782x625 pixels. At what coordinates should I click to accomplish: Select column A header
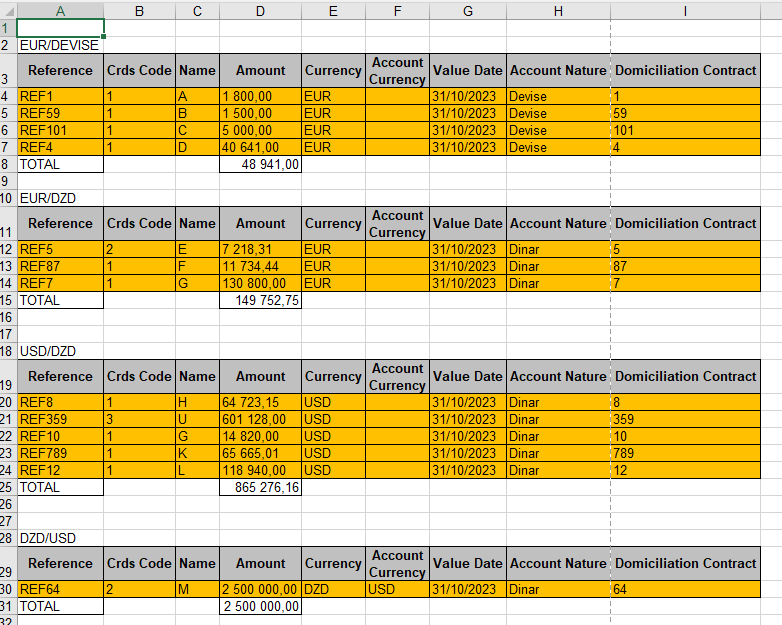(x=60, y=11)
